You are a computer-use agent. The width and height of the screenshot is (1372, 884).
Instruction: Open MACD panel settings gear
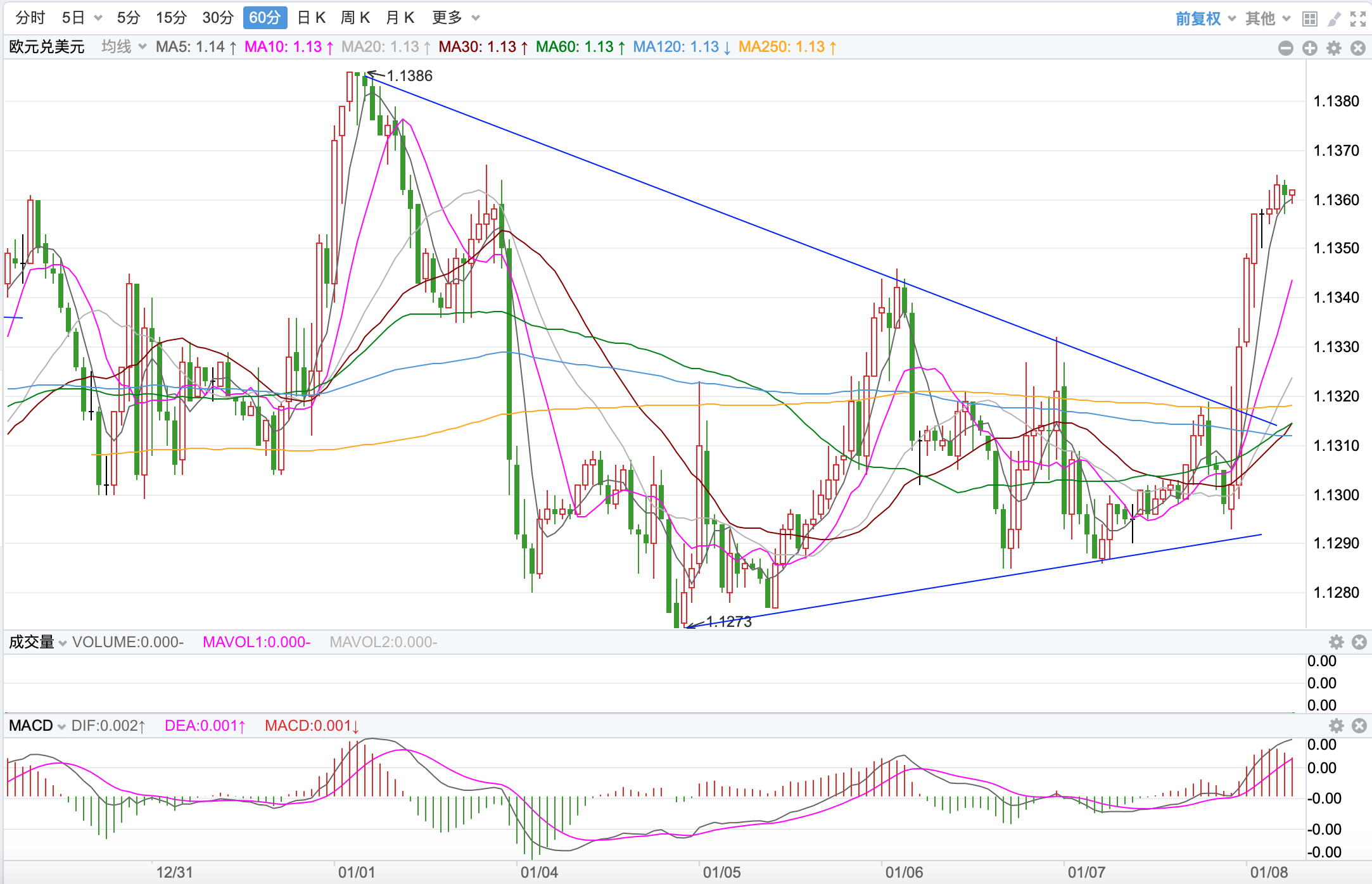pyautogui.click(x=1337, y=726)
